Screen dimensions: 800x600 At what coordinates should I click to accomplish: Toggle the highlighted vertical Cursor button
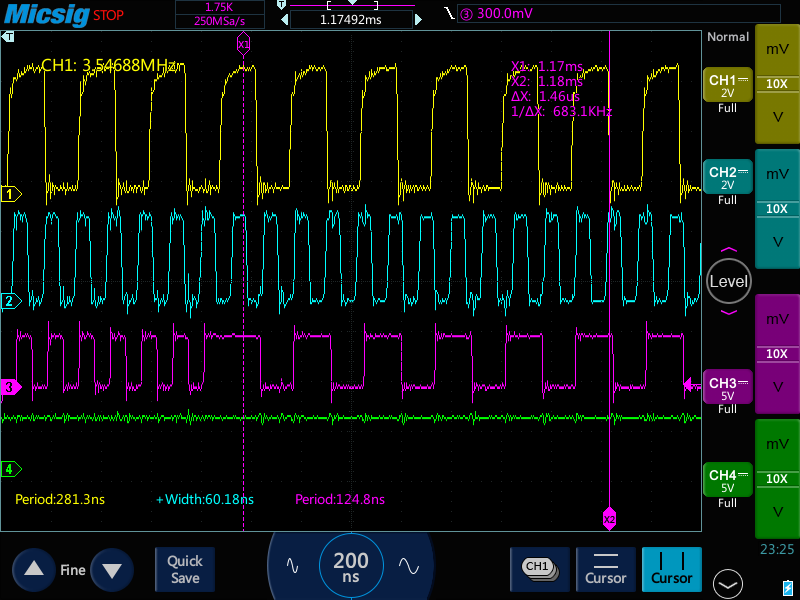671,568
